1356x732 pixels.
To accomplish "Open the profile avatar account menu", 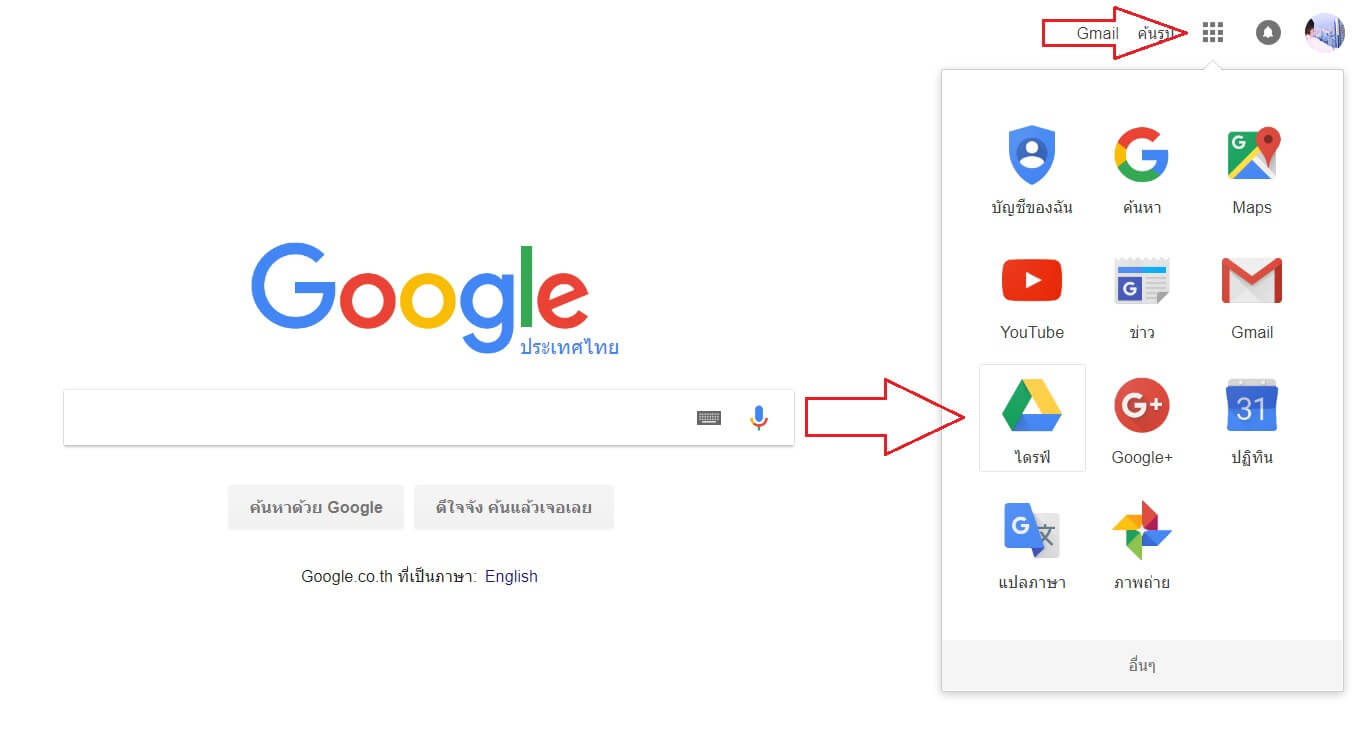I will point(1325,33).
